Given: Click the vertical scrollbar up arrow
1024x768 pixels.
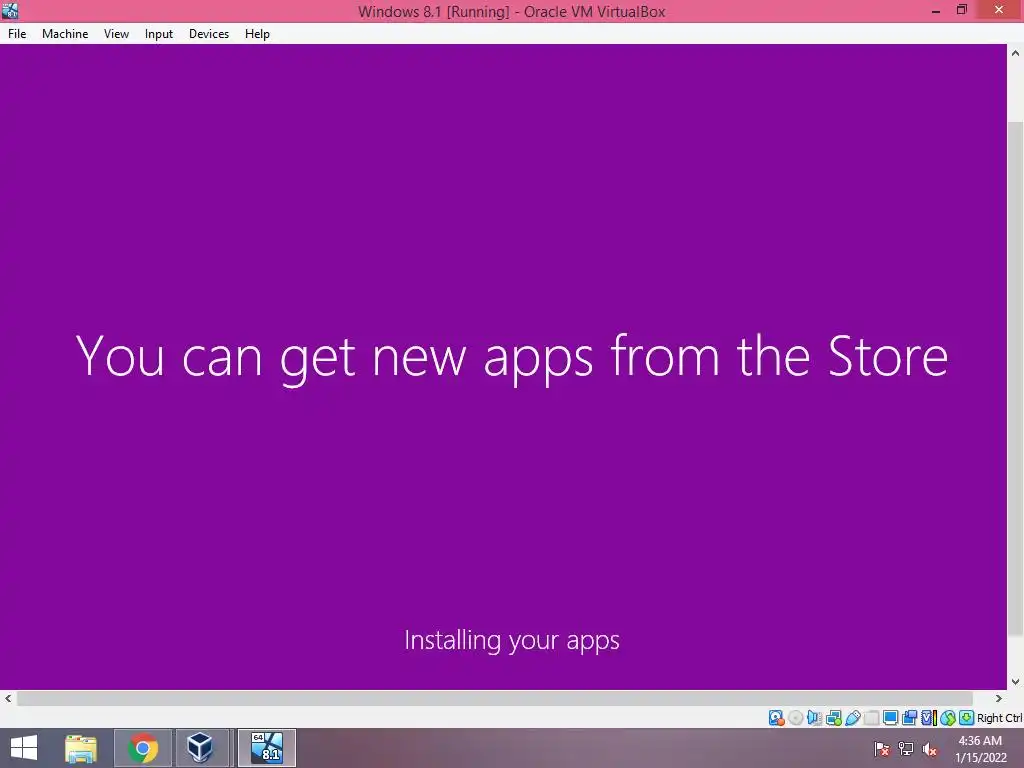Looking at the screenshot, I should 1015,54.
